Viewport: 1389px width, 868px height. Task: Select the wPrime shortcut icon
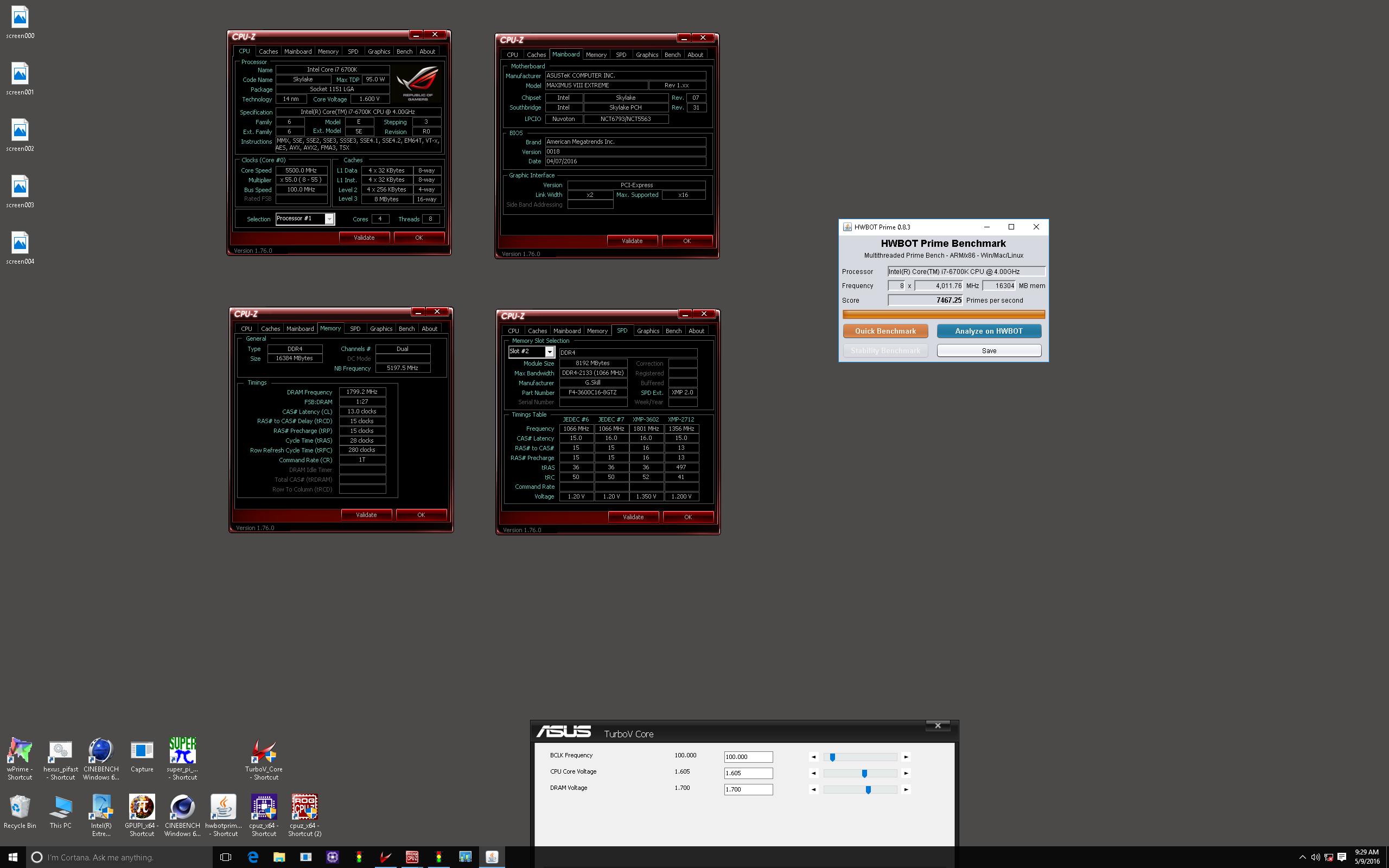click(20, 758)
